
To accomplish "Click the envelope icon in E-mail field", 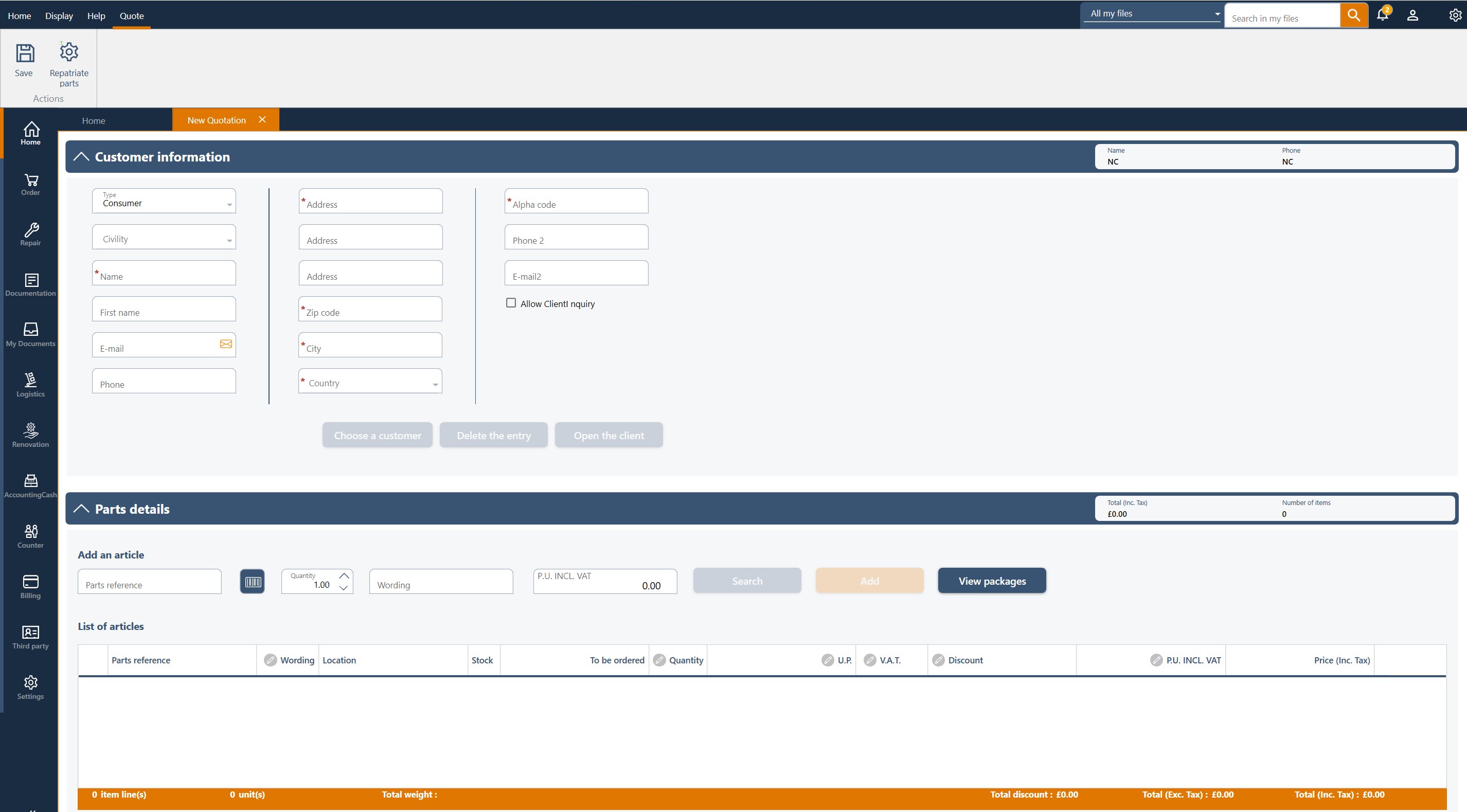I will coord(226,344).
